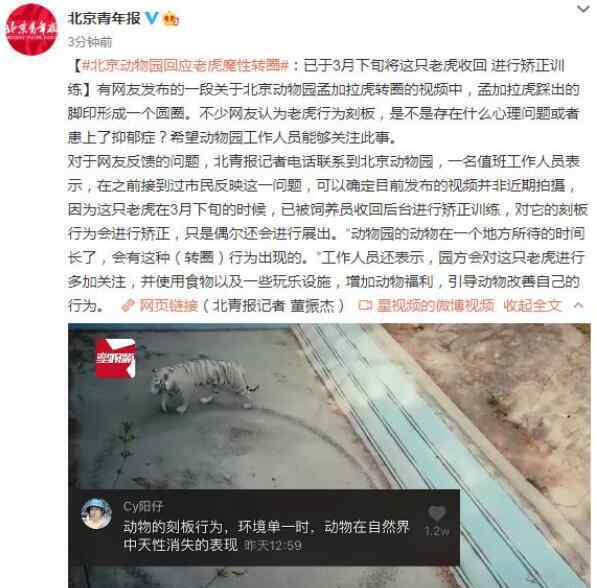Click the video camera icon before 星视频

[365, 305]
